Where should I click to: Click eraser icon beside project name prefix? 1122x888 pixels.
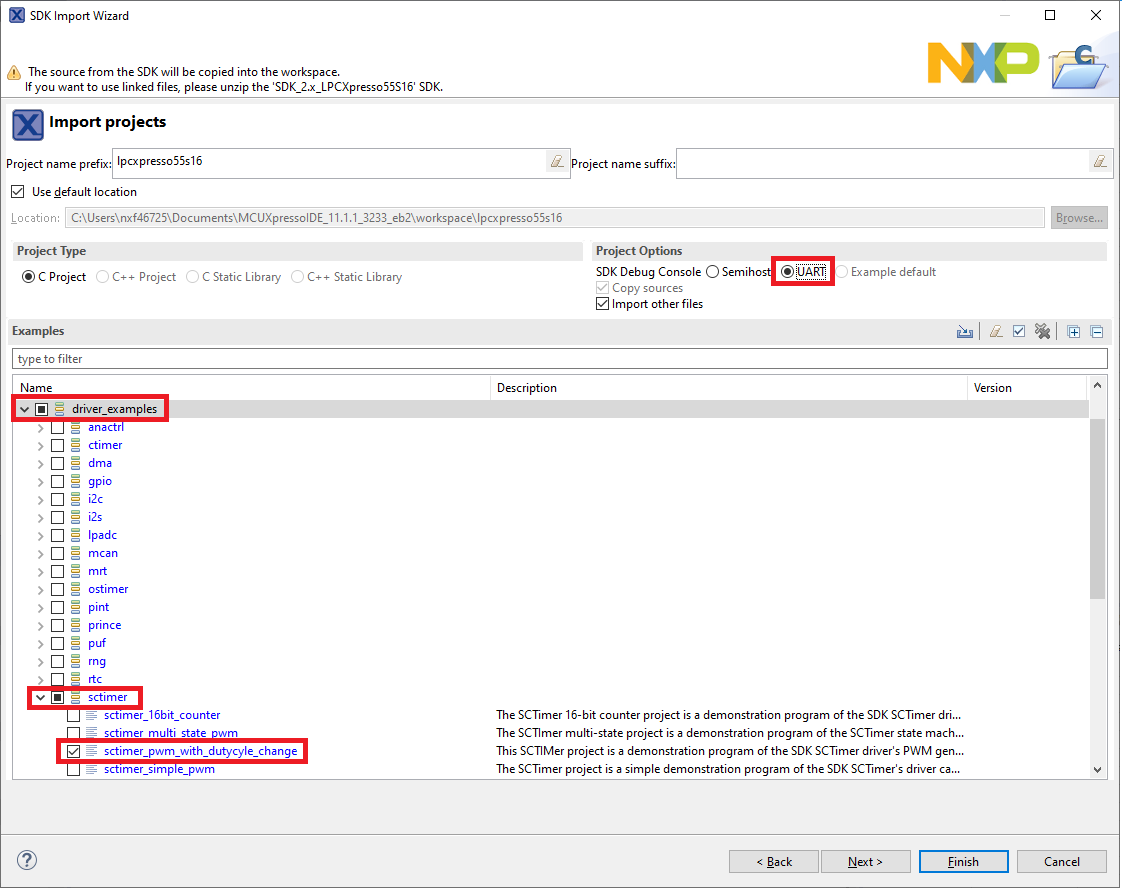(x=557, y=162)
